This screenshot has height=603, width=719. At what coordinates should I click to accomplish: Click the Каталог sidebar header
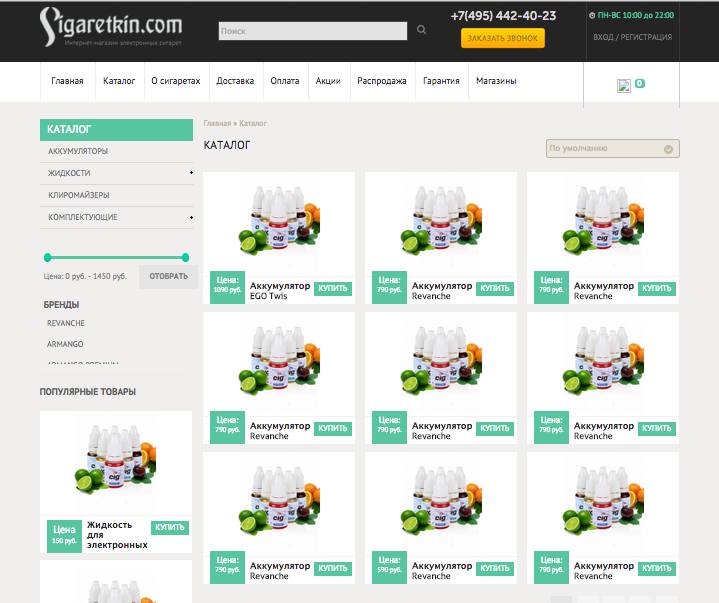click(x=116, y=130)
